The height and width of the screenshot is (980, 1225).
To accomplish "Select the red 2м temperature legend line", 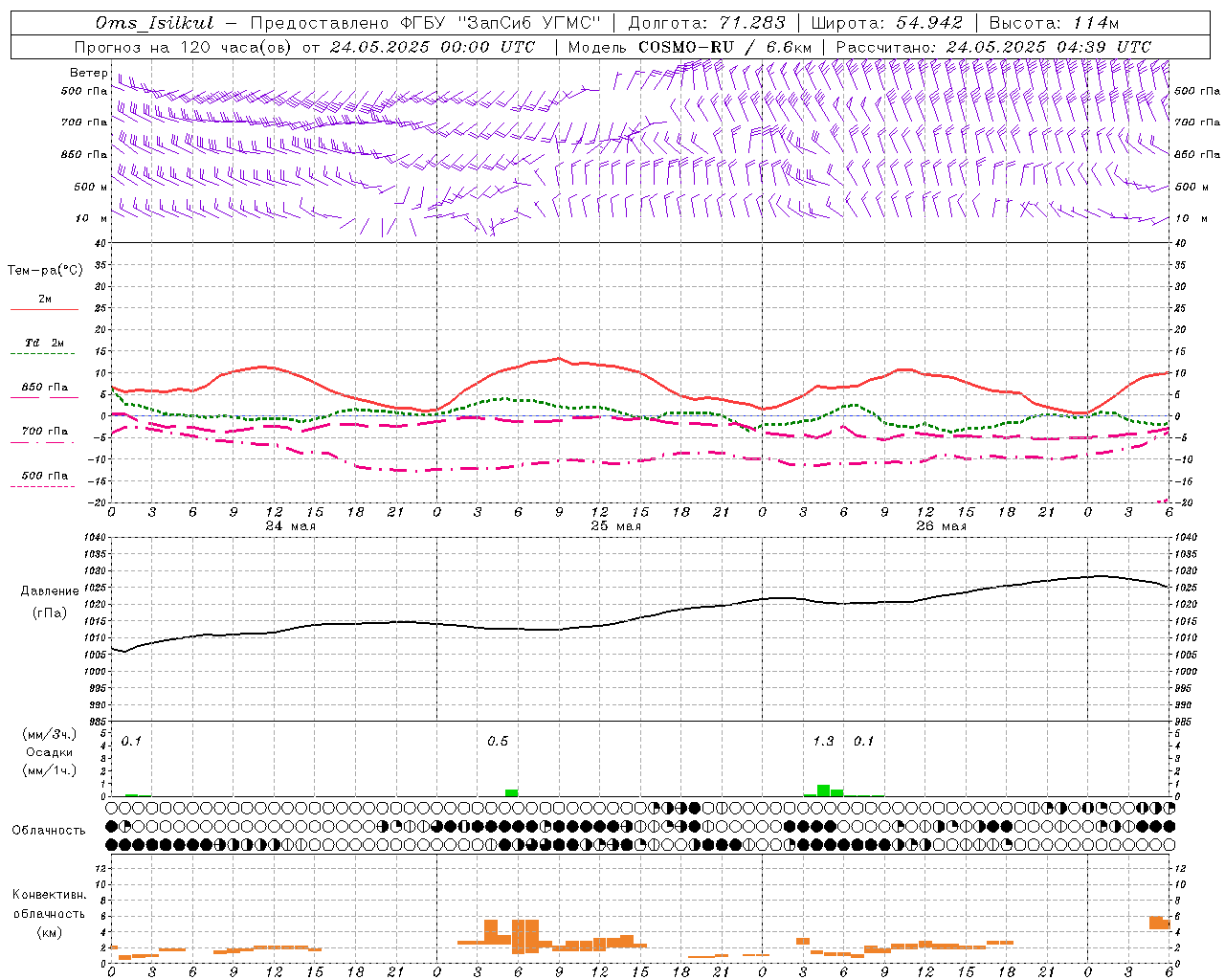I will (44, 309).
